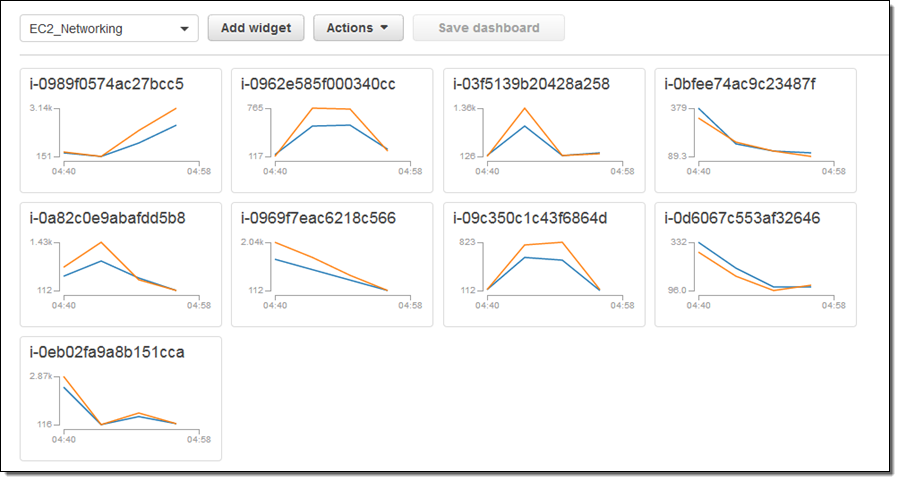Click the i-09c350c1c43f6864d widget title

(x=530, y=218)
